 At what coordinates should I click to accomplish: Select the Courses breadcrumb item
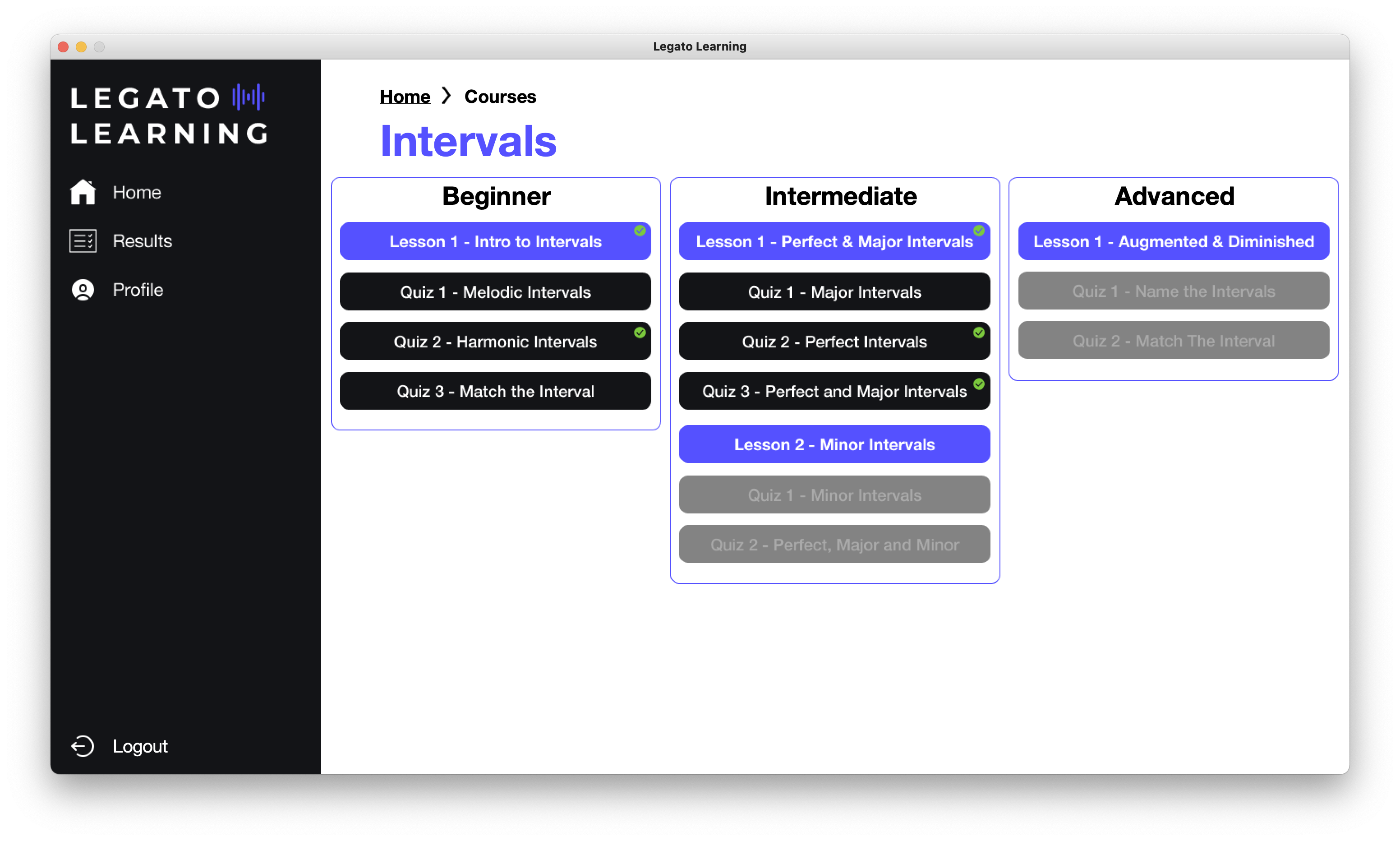500,97
